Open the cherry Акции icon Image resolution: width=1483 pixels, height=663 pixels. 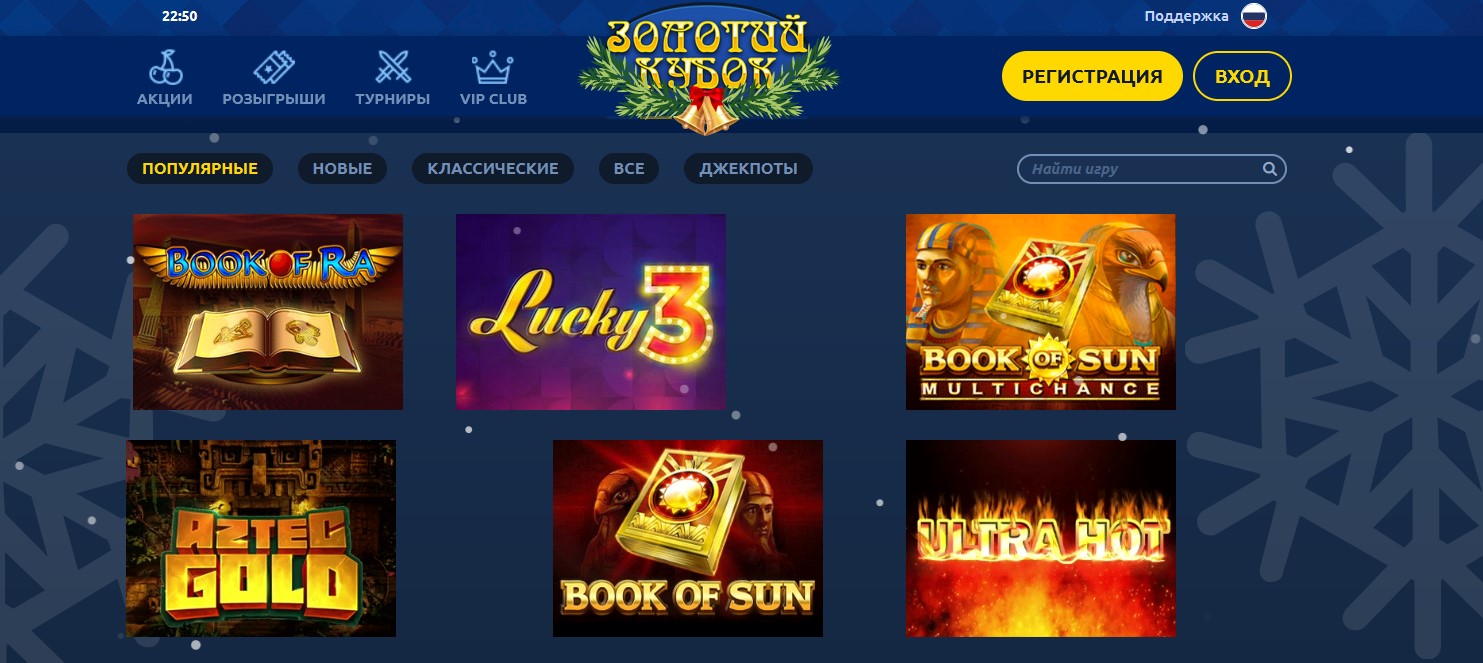point(165,68)
